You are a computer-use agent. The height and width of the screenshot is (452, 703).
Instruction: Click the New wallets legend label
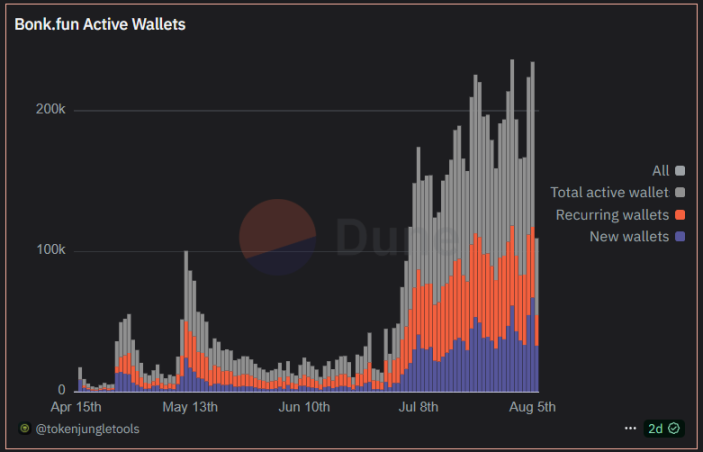point(629,236)
